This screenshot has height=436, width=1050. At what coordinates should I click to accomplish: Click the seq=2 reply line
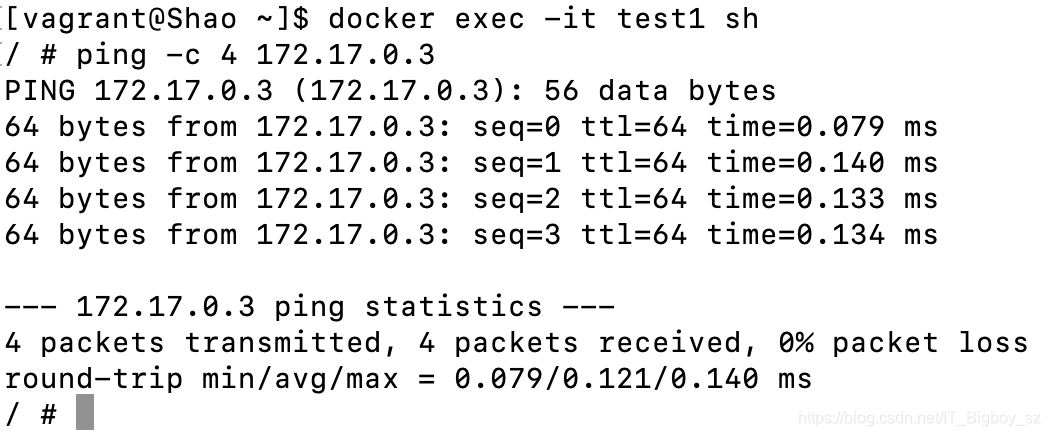471,199
